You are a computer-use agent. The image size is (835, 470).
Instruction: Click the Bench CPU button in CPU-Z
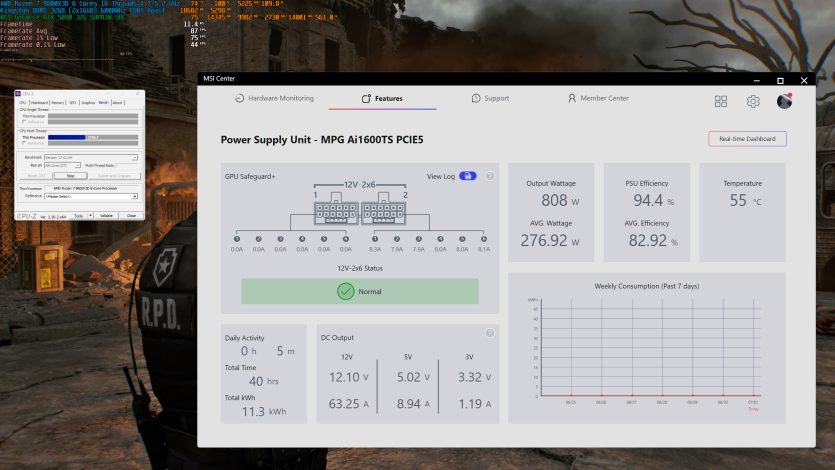coord(36,176)
